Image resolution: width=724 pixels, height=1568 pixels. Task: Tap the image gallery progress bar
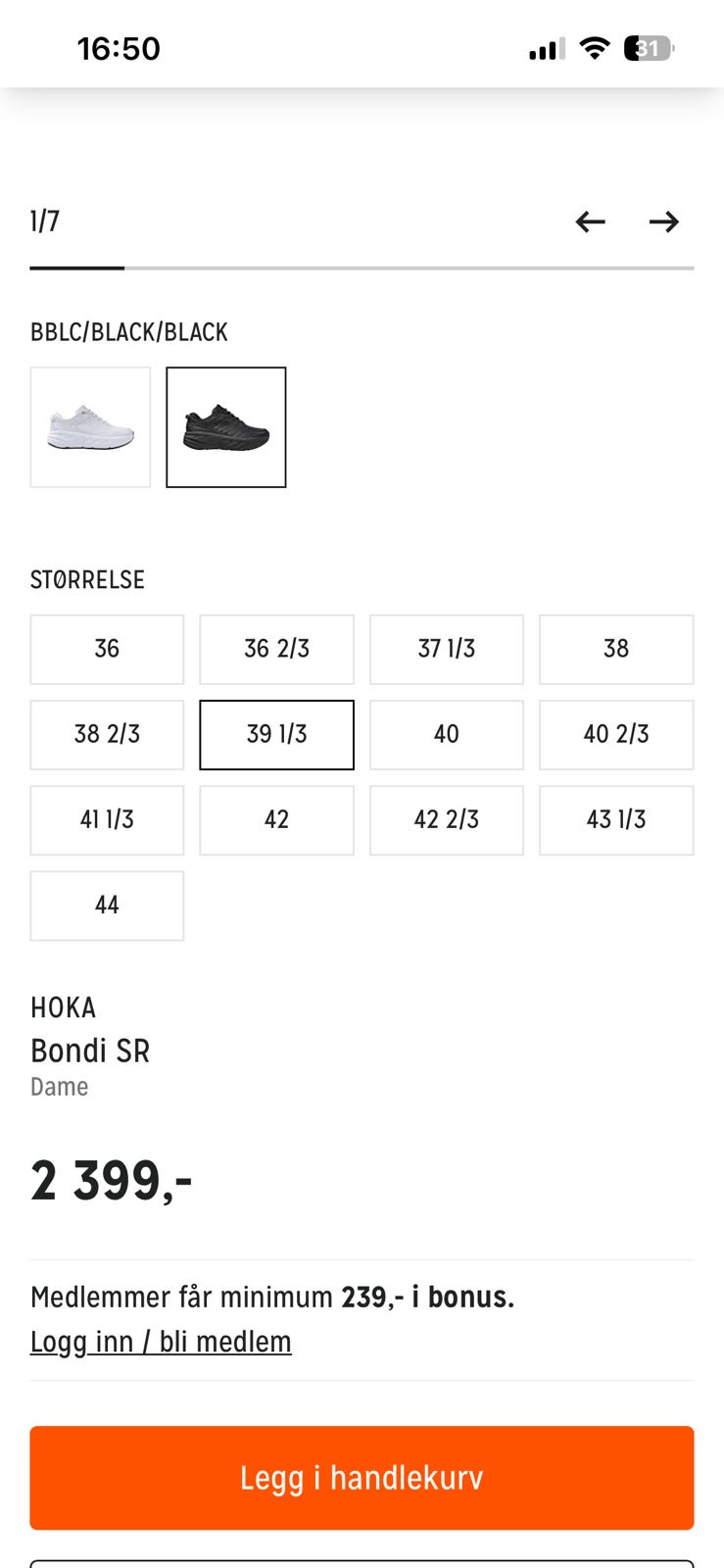362,268
